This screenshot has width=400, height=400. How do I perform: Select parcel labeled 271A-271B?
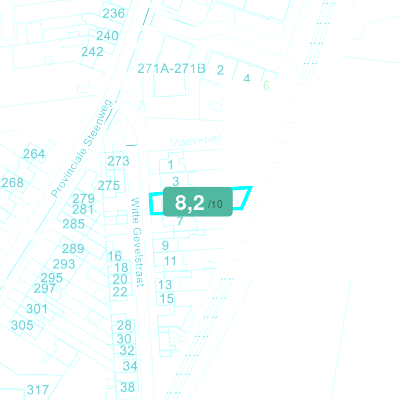coord(171,69)
